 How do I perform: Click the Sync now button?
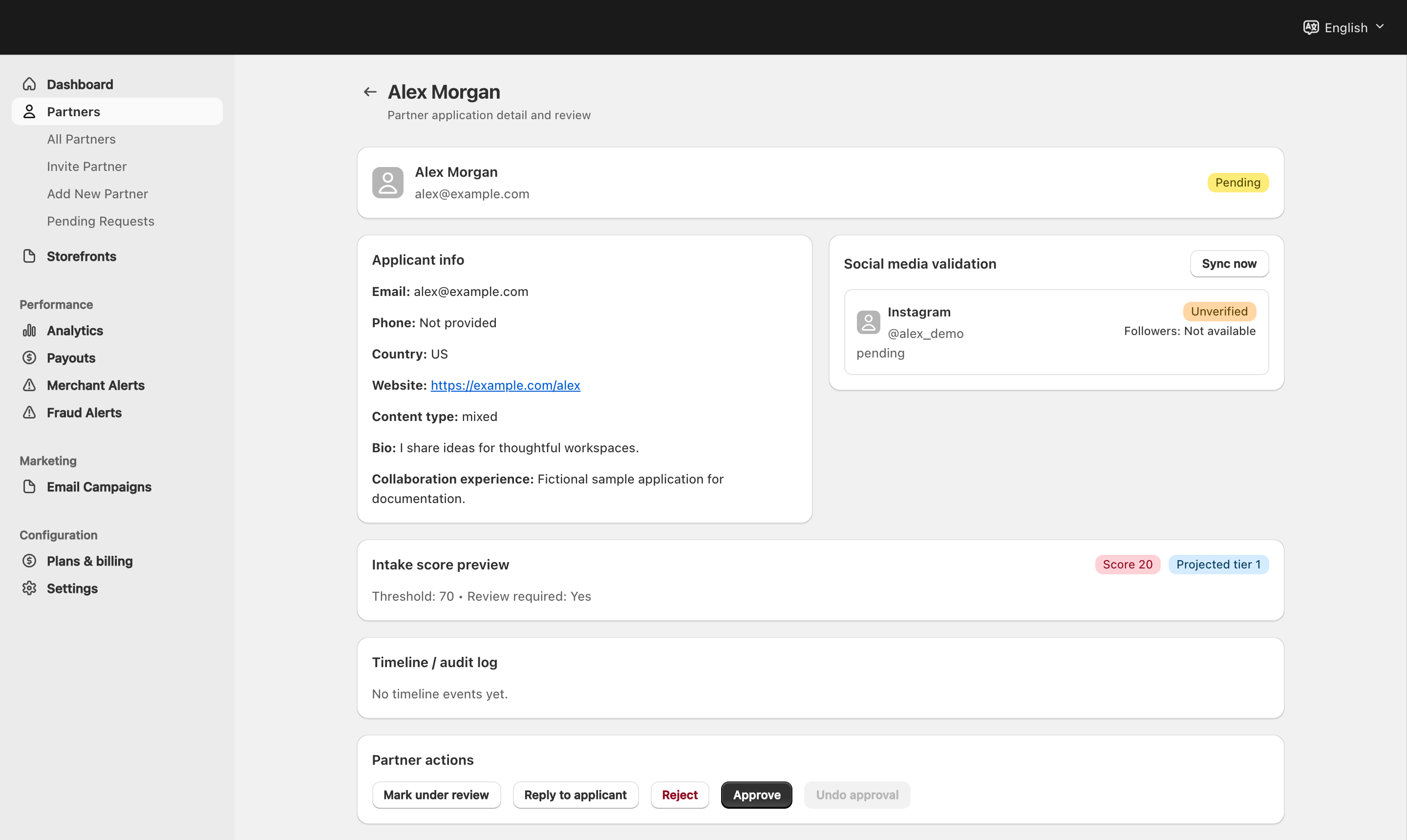pos(1229,264)
